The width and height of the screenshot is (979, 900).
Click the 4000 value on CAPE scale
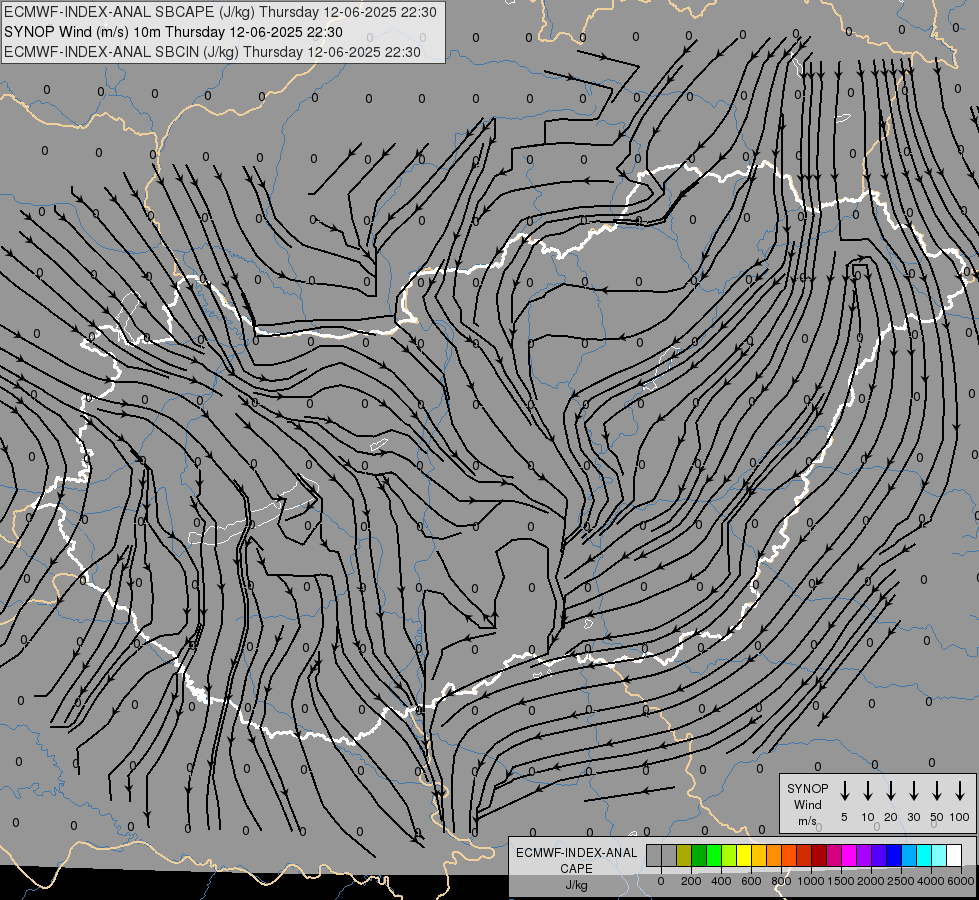click(931, 881)
